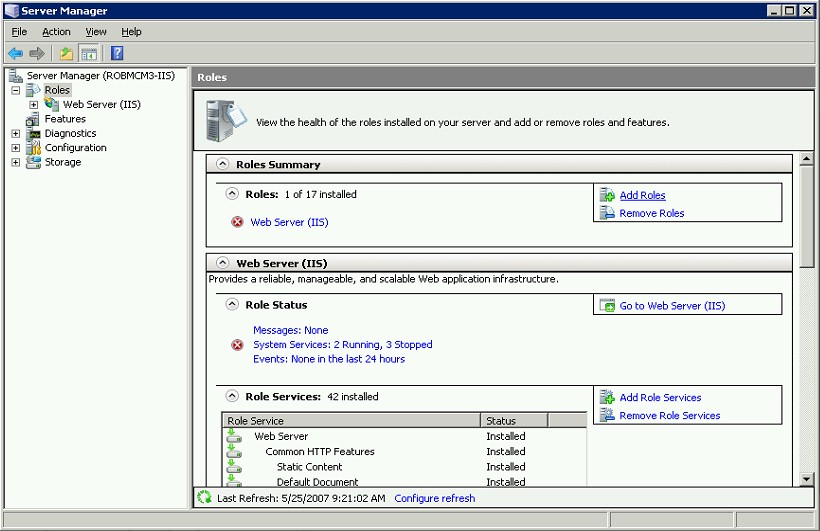
Task: Collapse the Role Services subsection
Action: [232, 396]
